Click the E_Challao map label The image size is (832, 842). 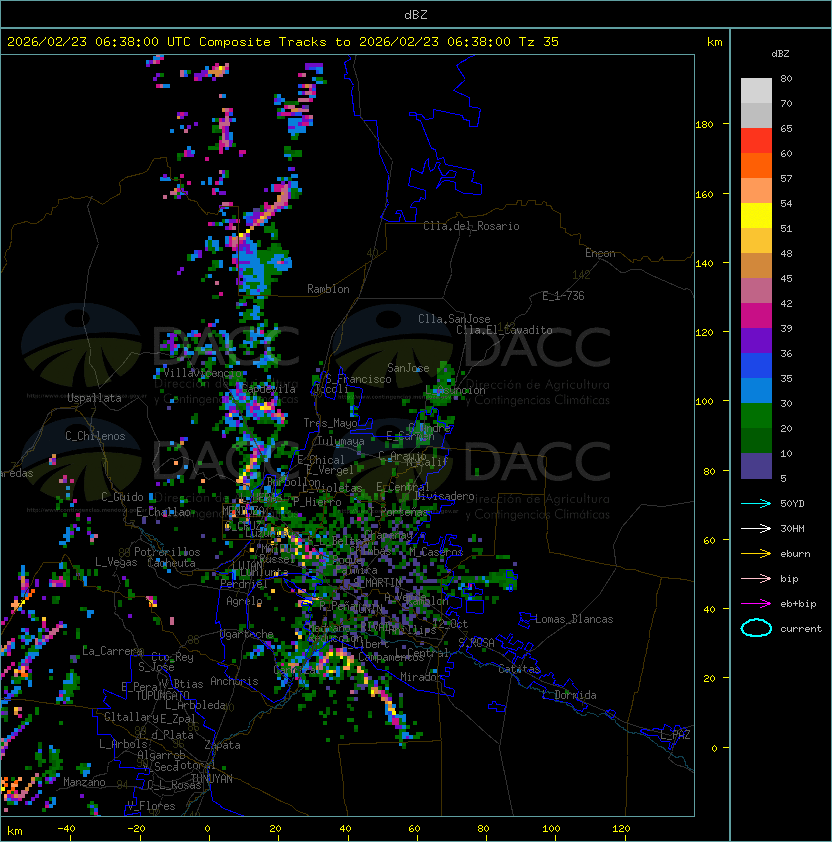[x=164, y=512]
